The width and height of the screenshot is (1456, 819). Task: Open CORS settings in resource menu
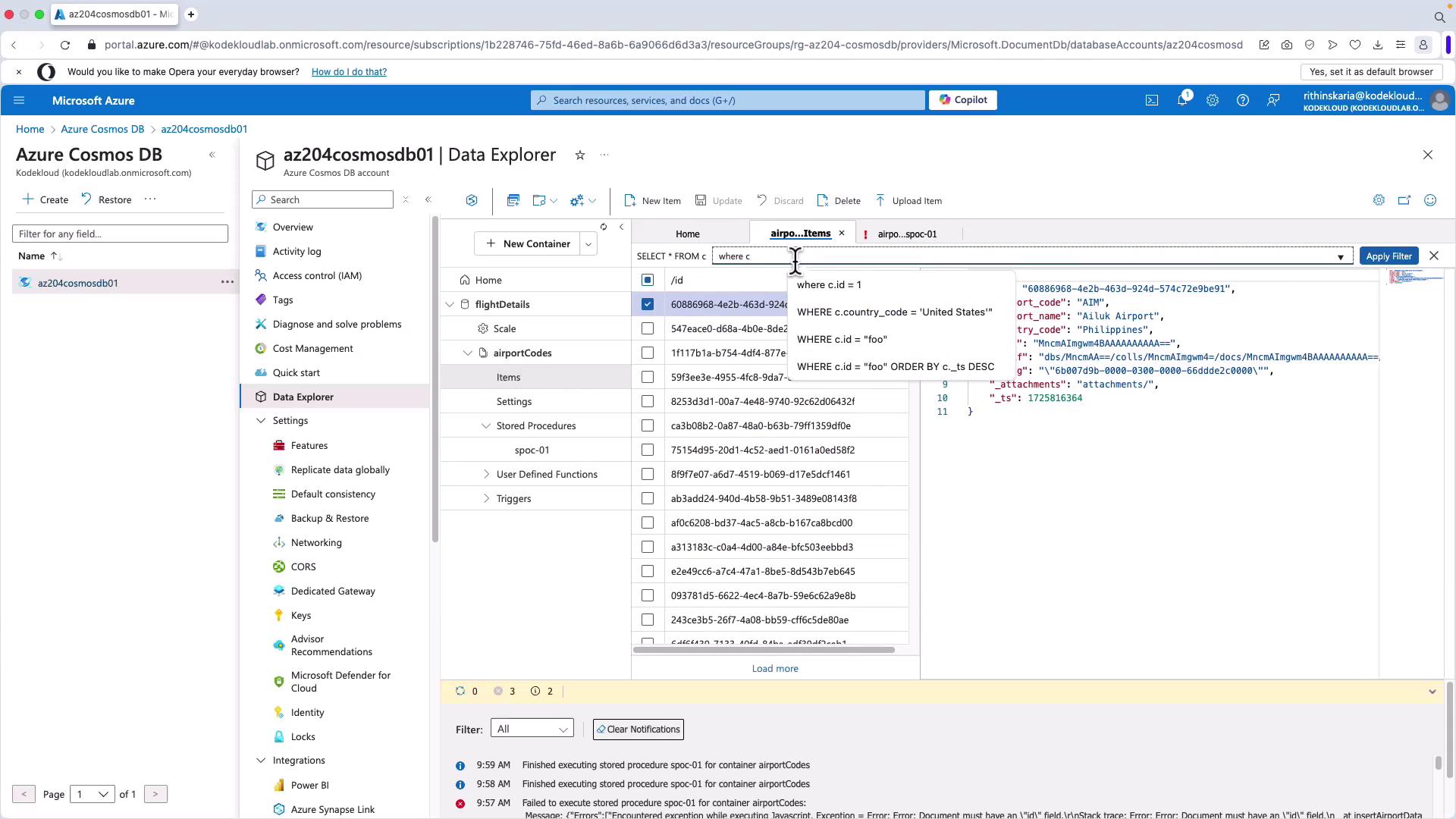303,566
